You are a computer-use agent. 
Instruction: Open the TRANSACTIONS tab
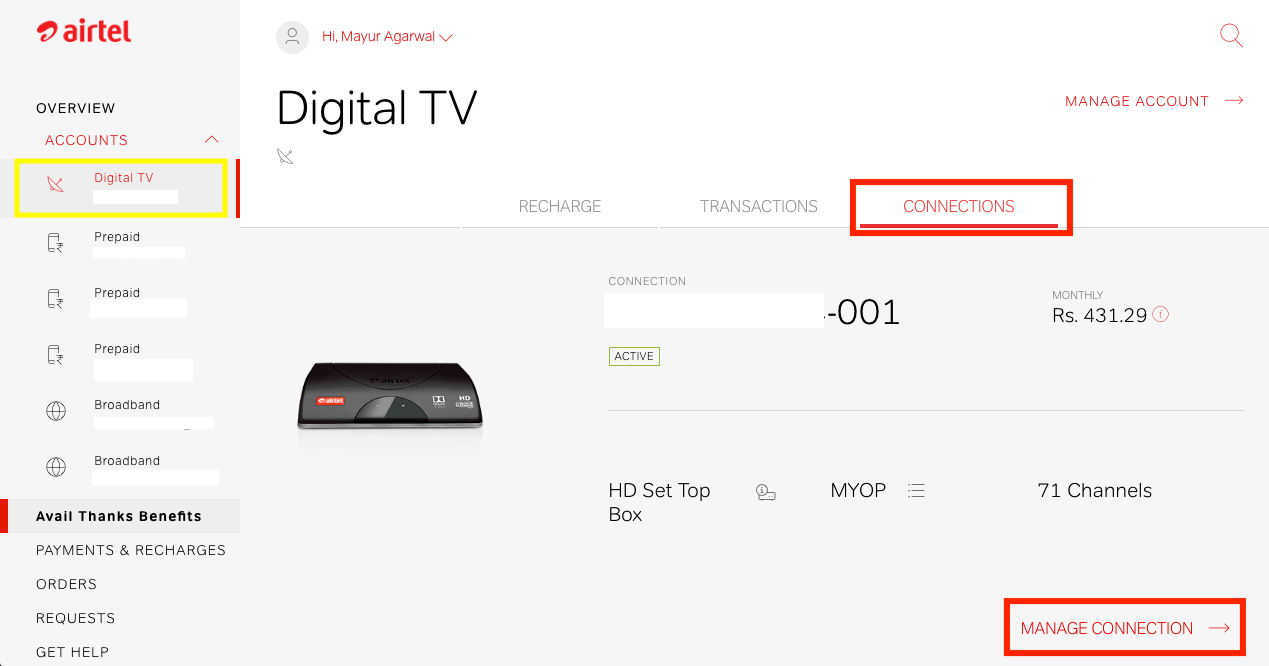pos(759,206)
